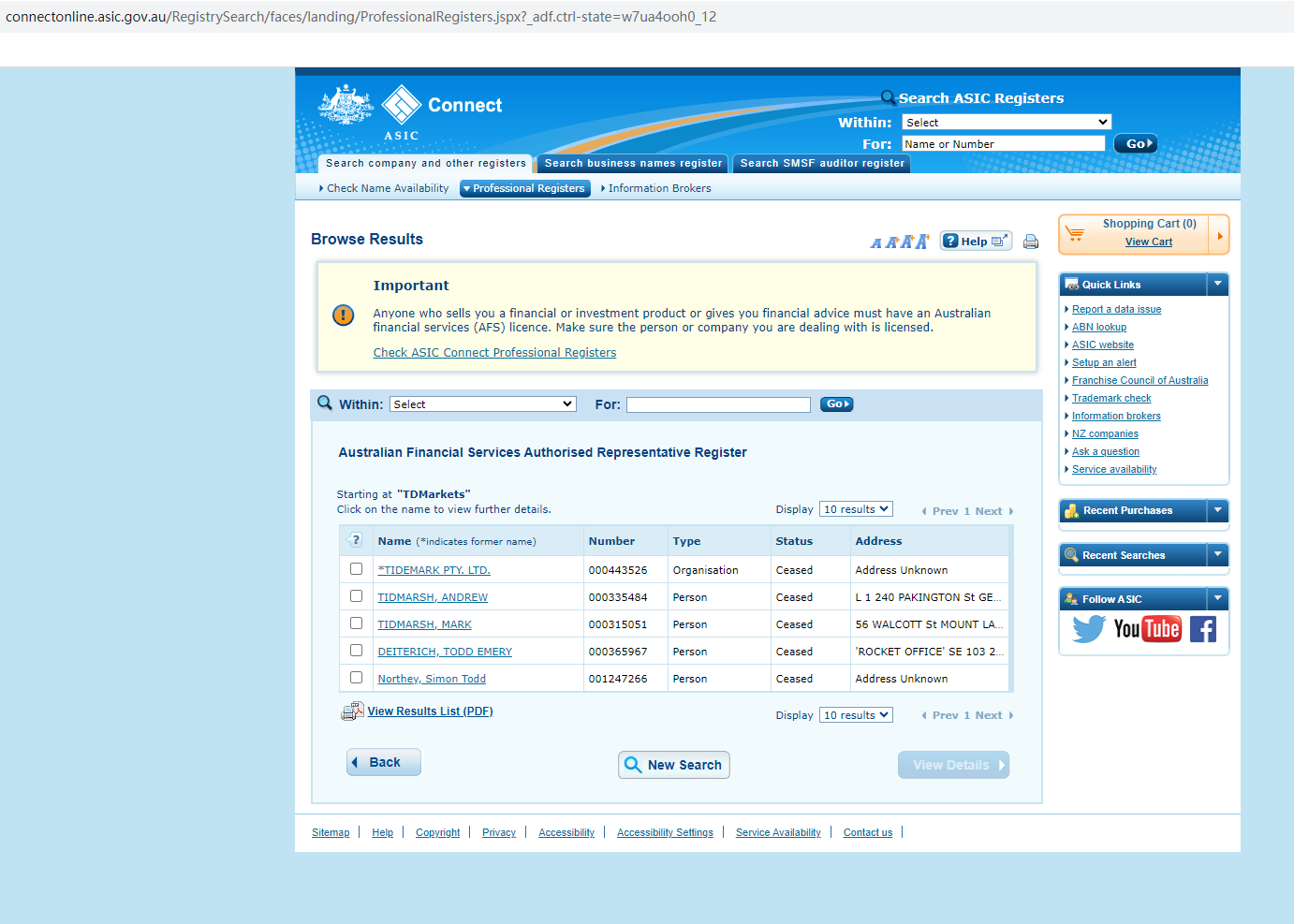This screenshot has width=1294, height=924.
Task: Open the header Within Select dropdown
Action: tap(1007, 123)
